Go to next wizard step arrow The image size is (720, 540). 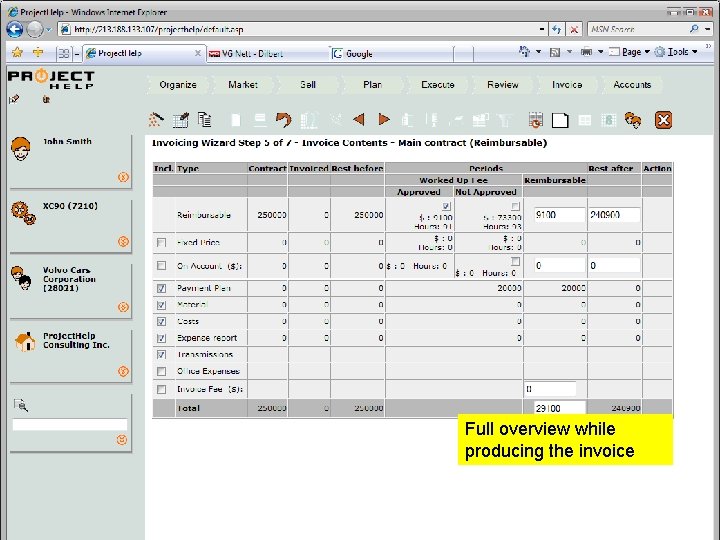(384, 120)
